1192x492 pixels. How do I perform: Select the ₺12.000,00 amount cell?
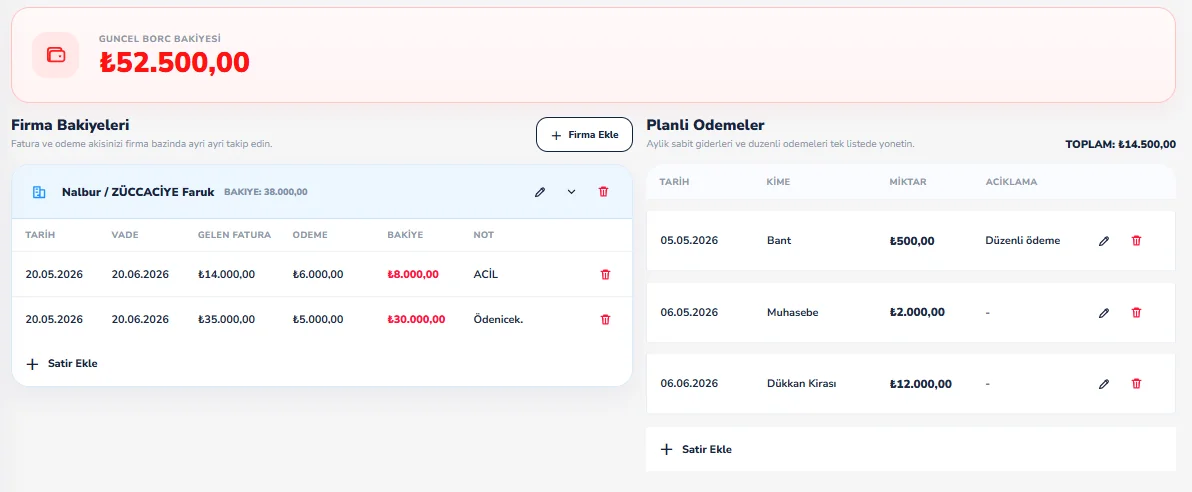pos(921,384)
